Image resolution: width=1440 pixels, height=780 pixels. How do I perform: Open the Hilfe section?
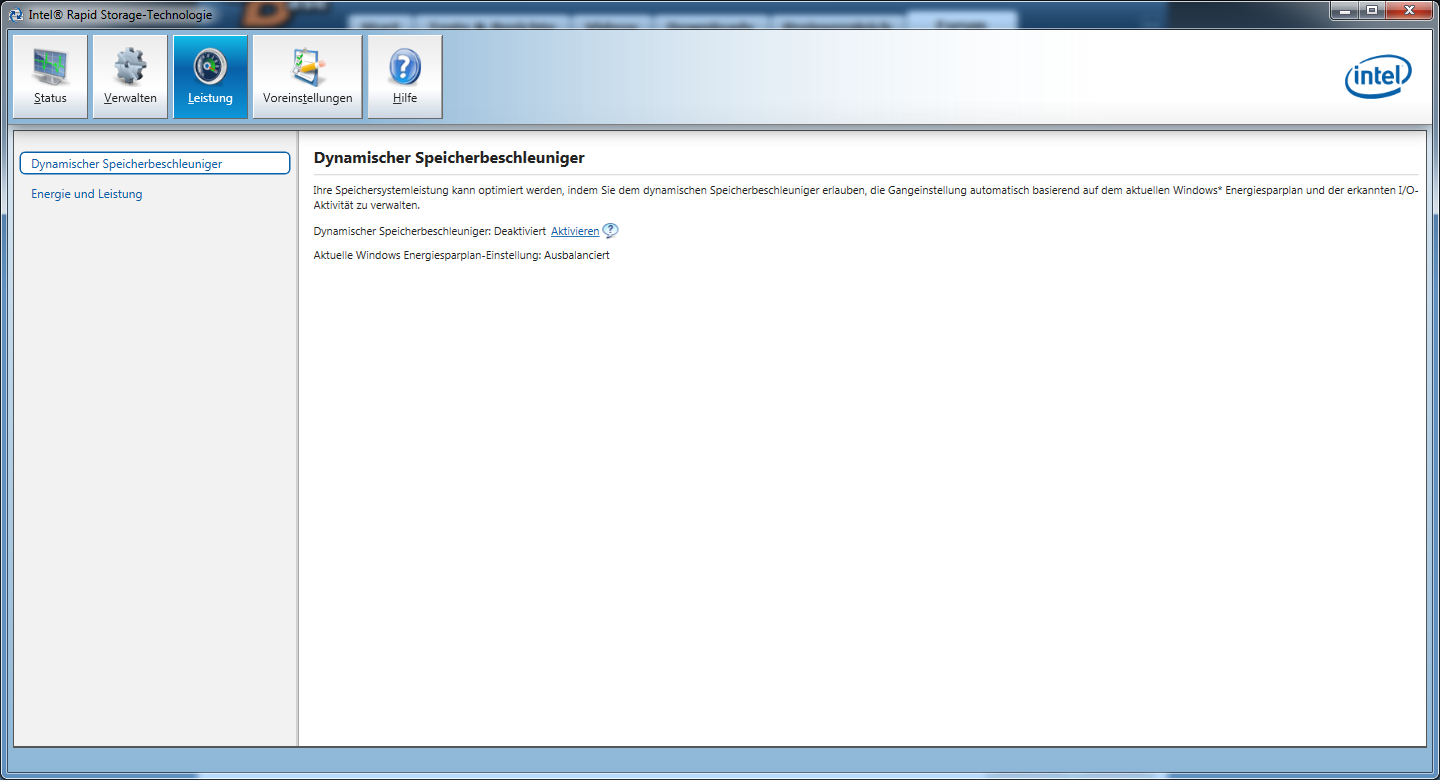(405, 77)
